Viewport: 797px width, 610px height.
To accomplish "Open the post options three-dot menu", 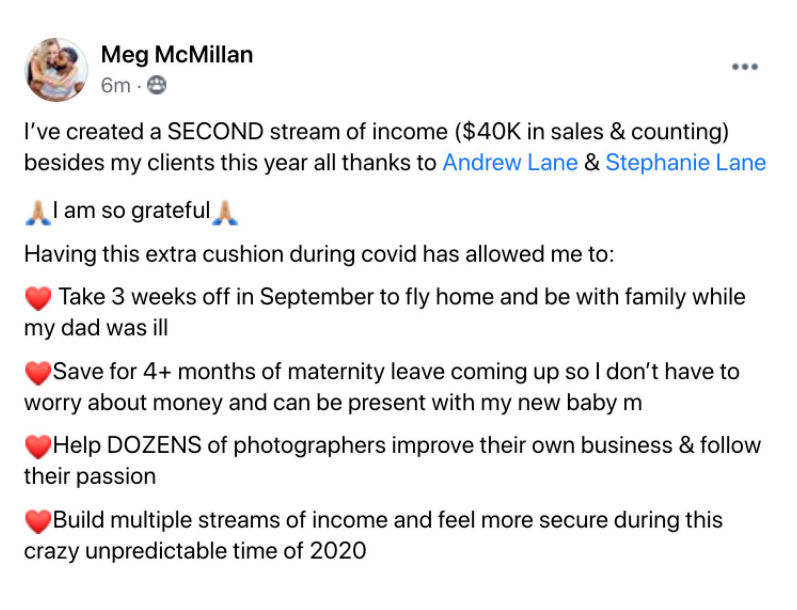I will point(744,67).
